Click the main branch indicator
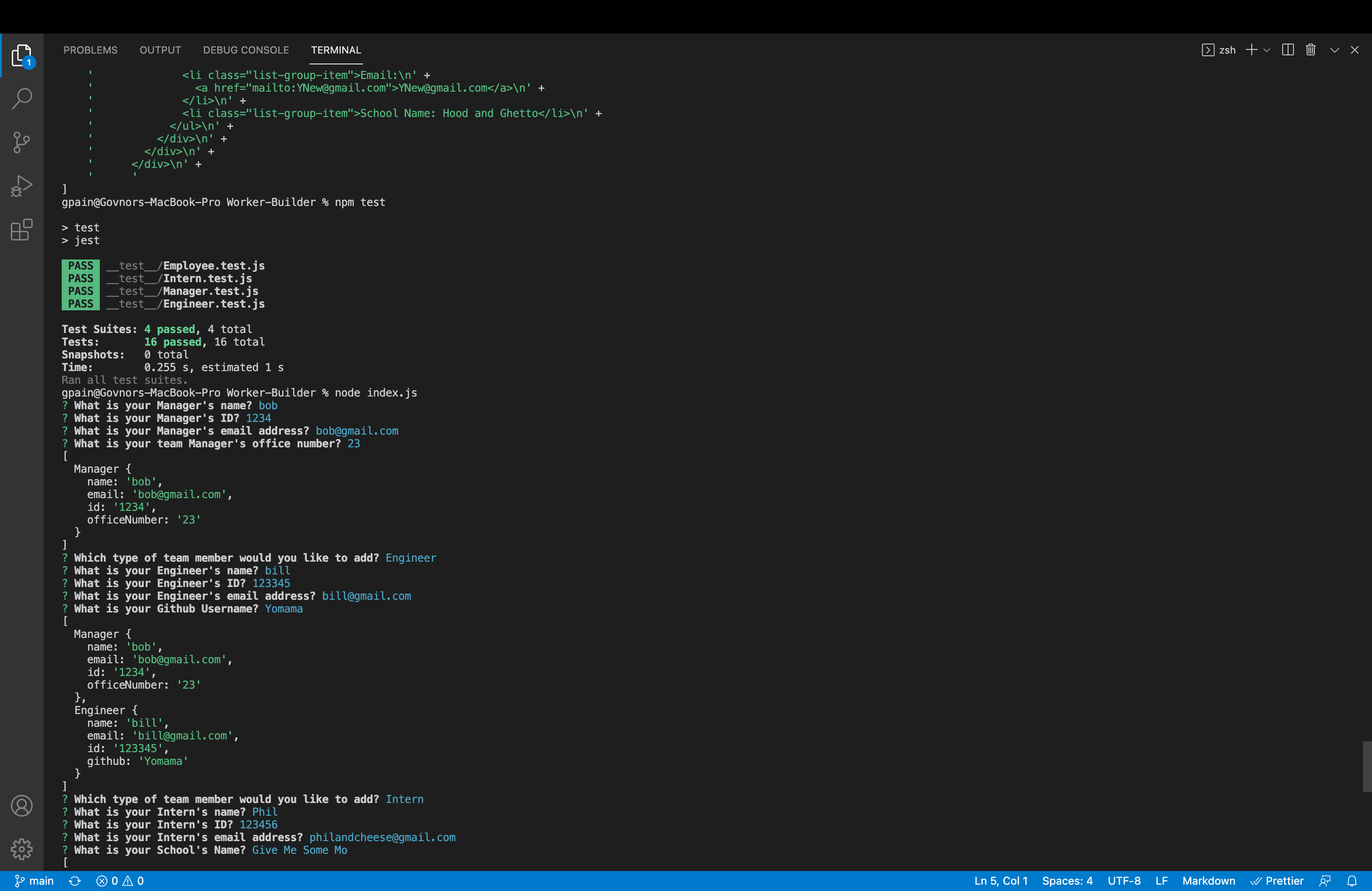Viewport: 1372px width, 891px height. pos(34,881)
